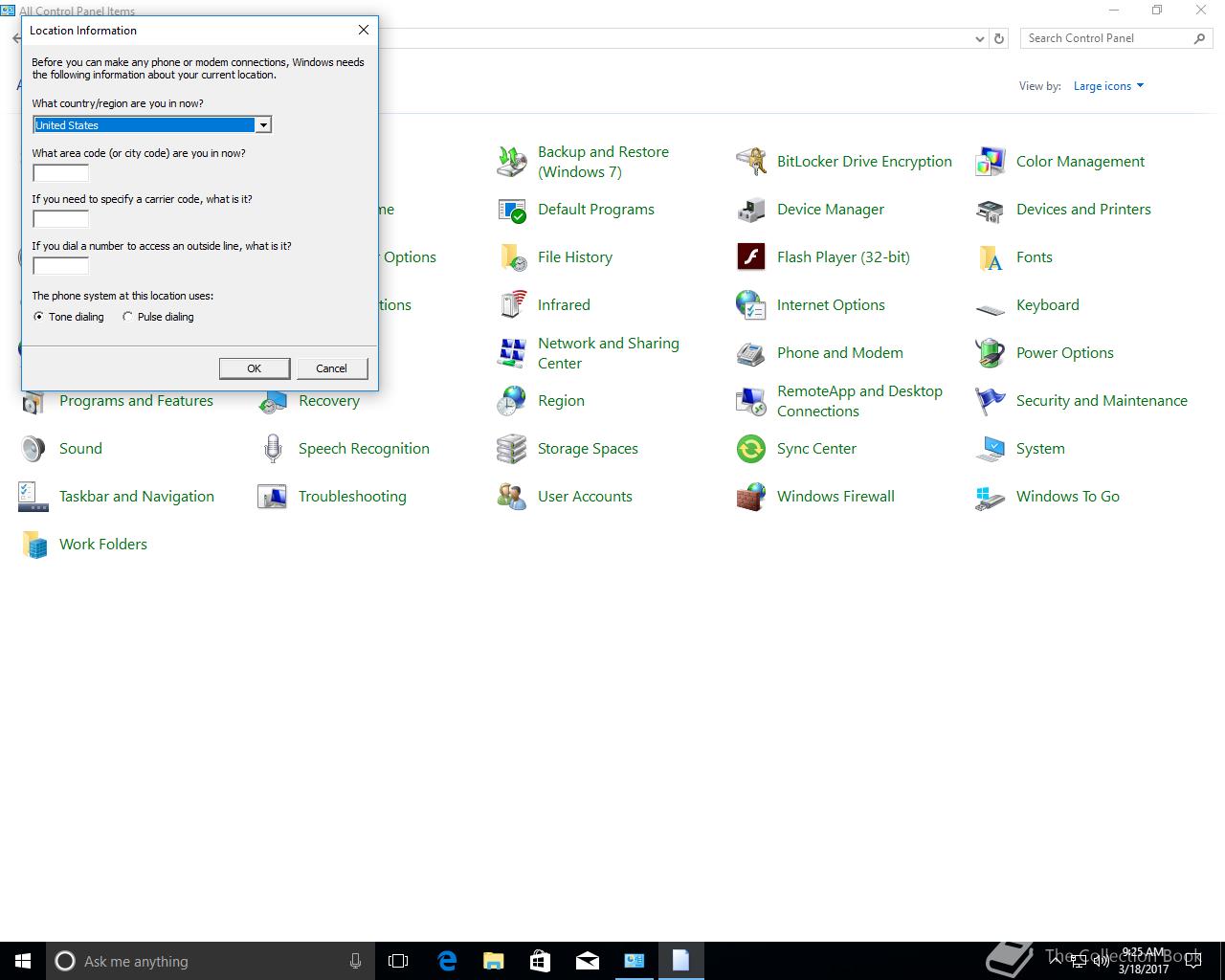
Task: Expand the country/region dropdown
Action: click(x=263, y=125)
